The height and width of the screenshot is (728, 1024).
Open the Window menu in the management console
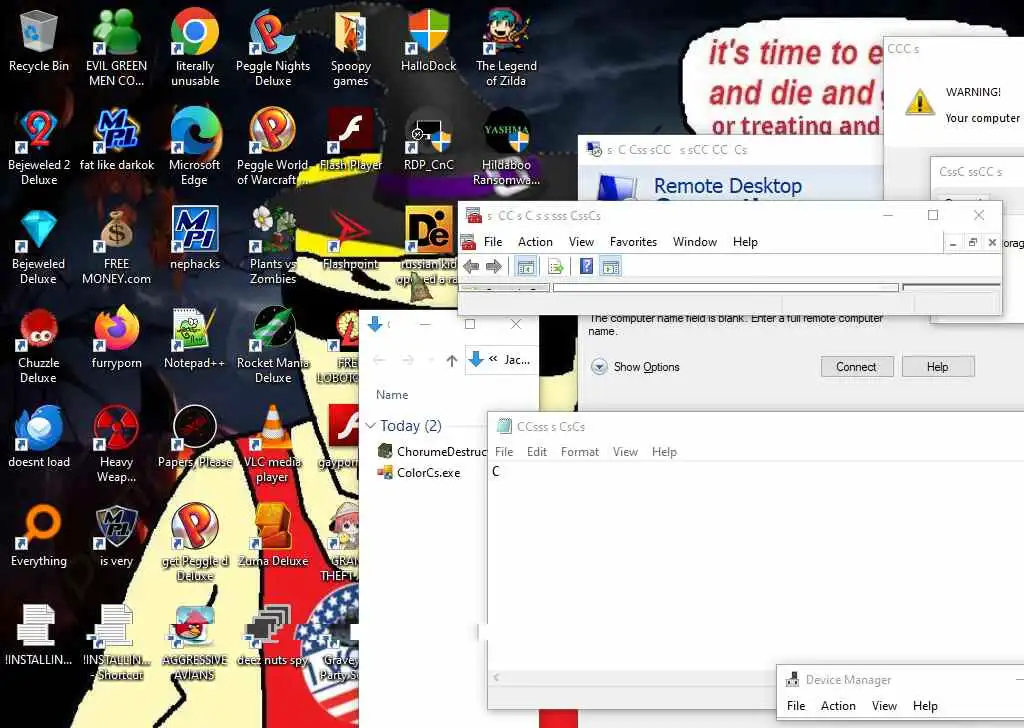click(695, 242)
